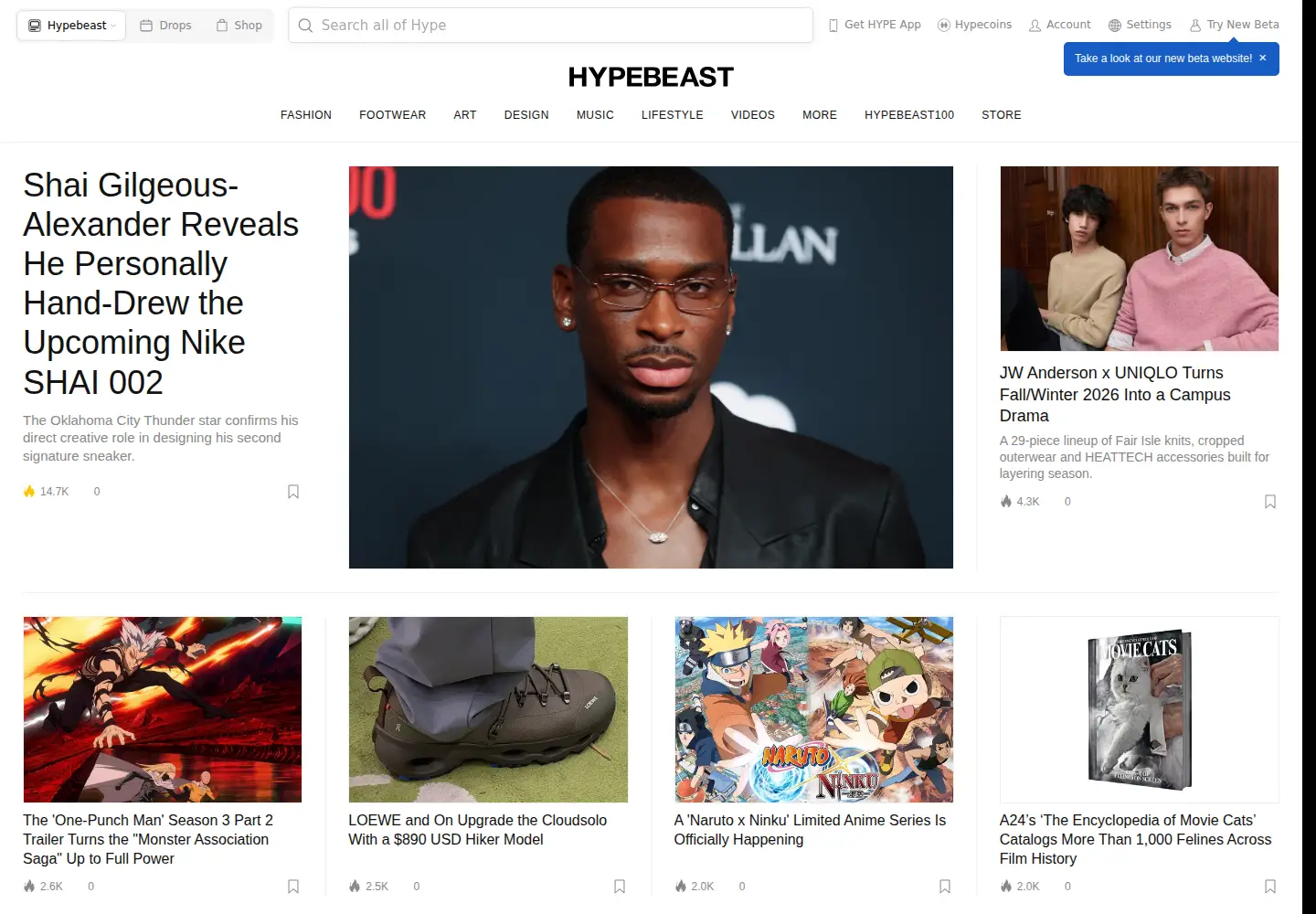
Task: Click the Shai article comment count 0
Action: (97, 492)
